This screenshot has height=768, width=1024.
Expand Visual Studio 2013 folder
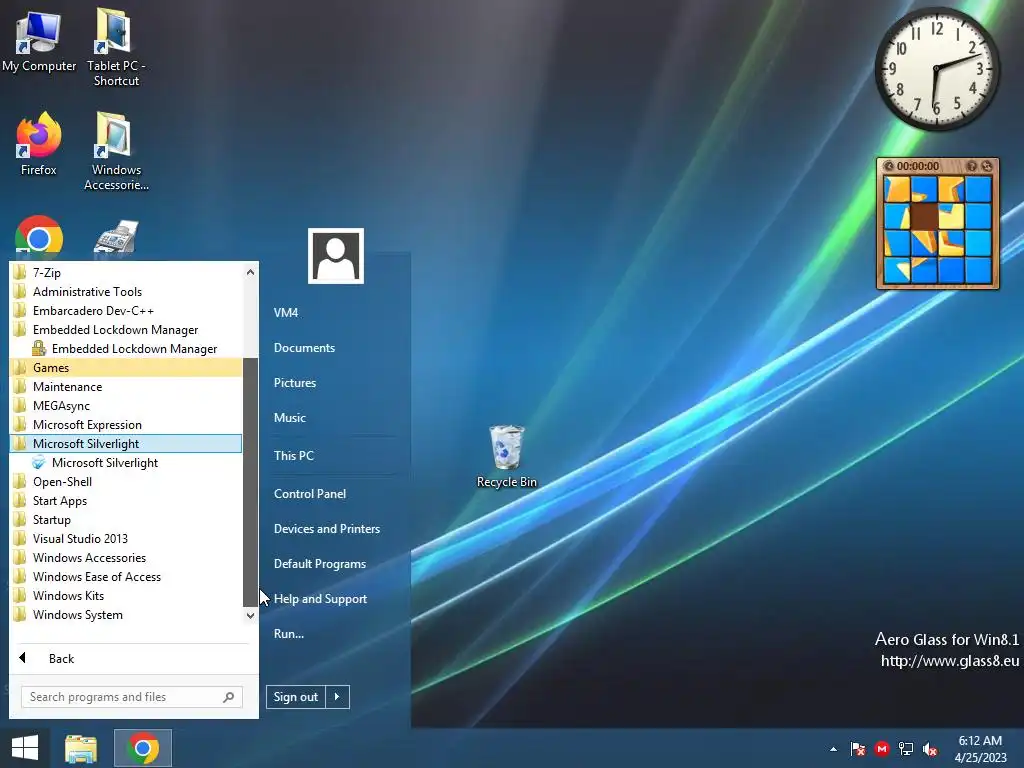126,538
